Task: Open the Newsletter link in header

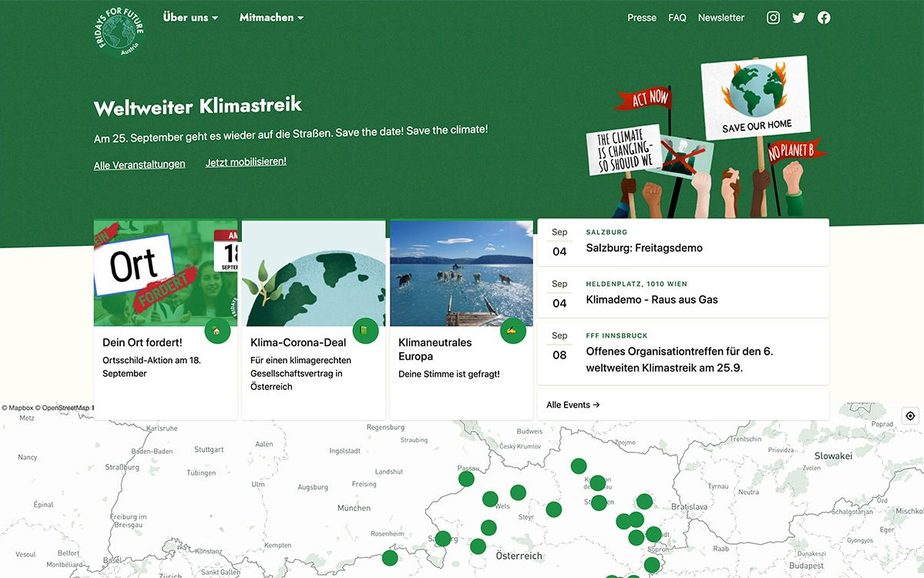Action: [721, 18]
